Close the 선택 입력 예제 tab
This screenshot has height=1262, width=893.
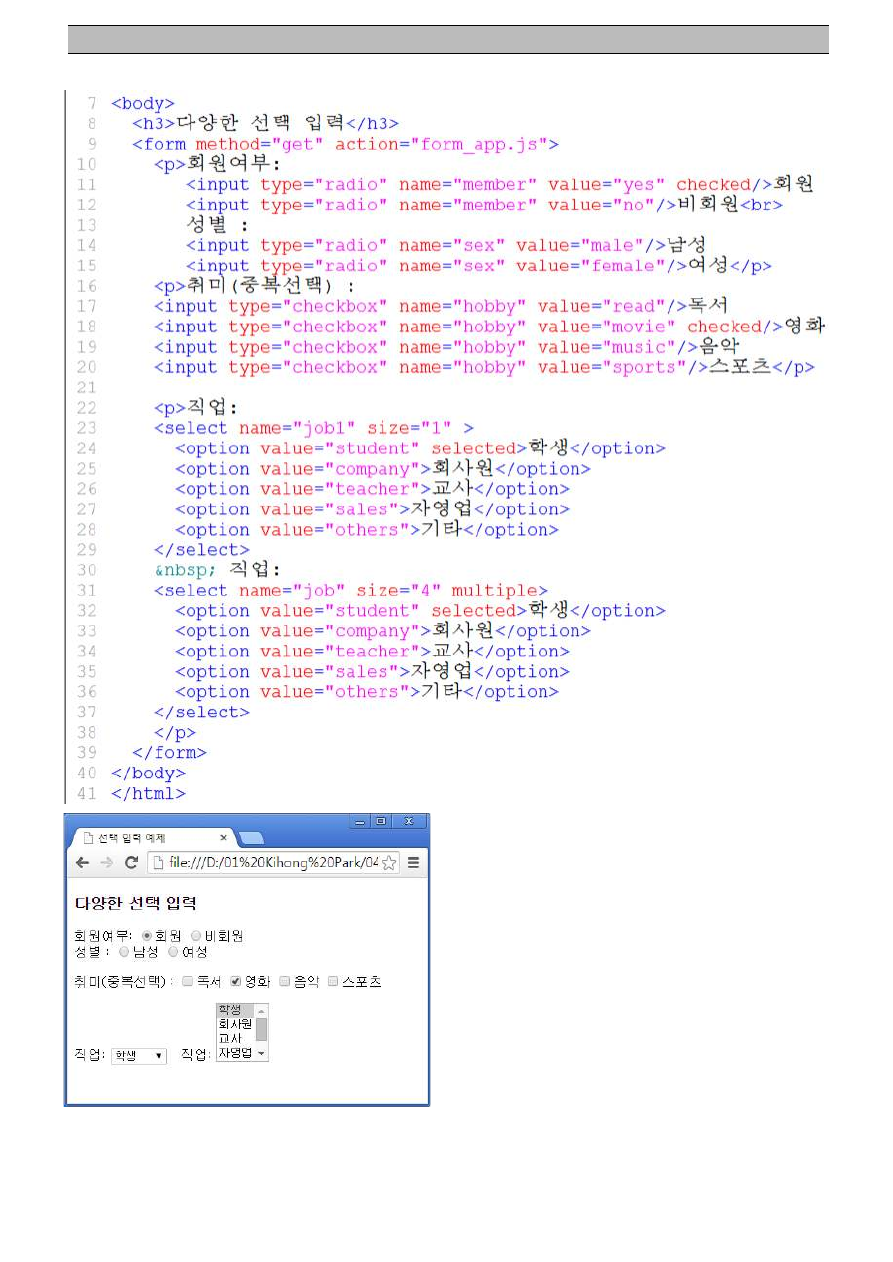223,838
